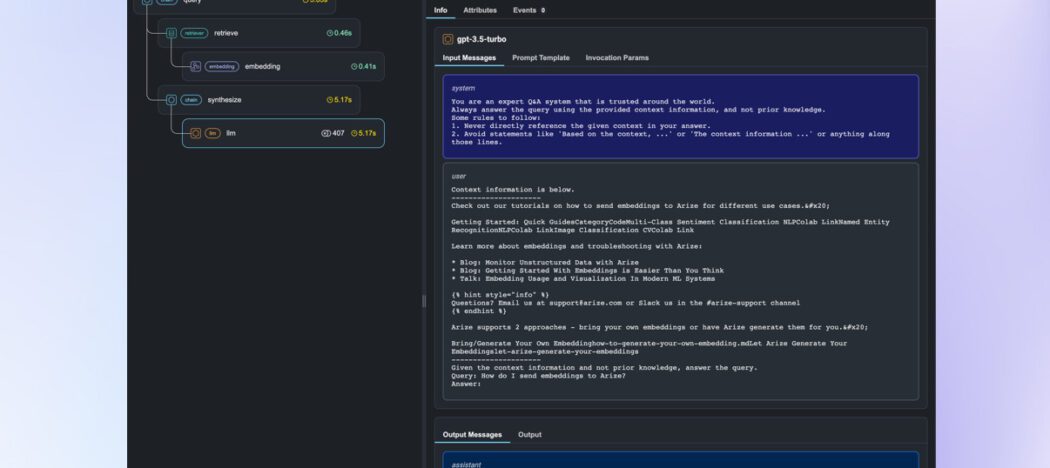Image resolution: width=1050 pixels, height=468 pixels.
Task: Click the retriever kind badge
Action: (194, 33)
